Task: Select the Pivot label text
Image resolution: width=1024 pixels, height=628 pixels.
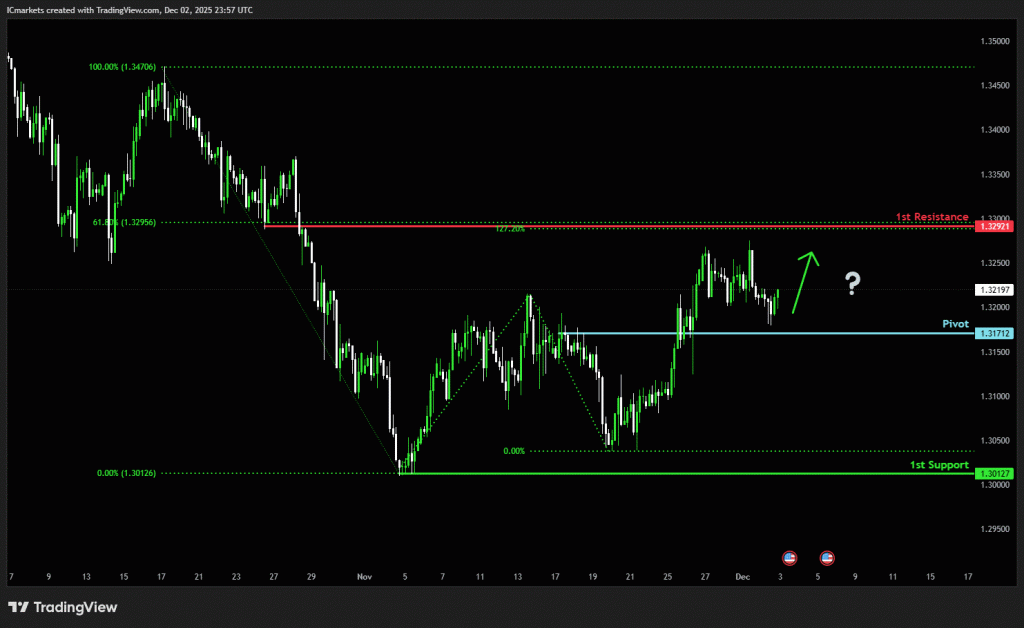Action: pos(955,324)
